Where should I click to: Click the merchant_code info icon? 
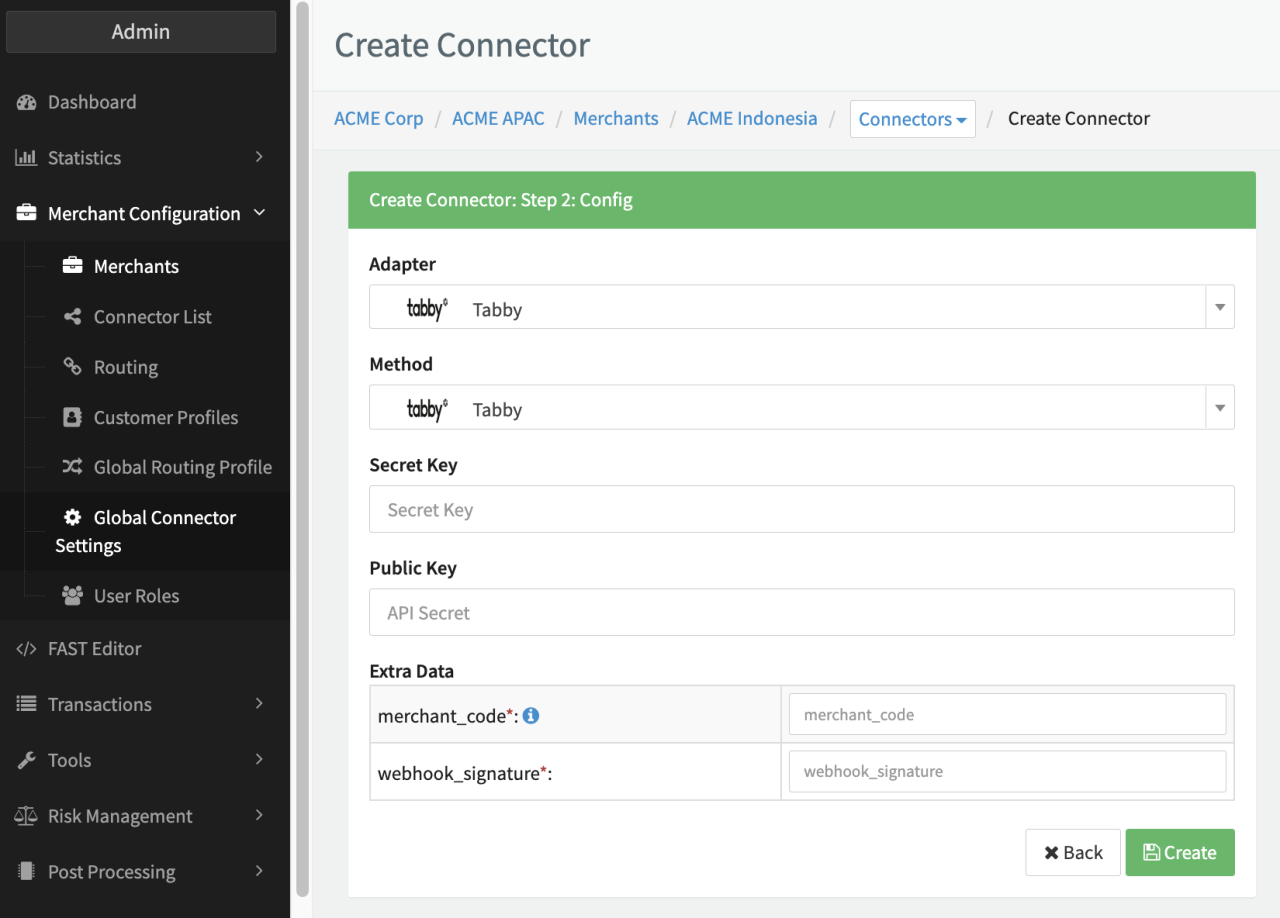[531, 715]
